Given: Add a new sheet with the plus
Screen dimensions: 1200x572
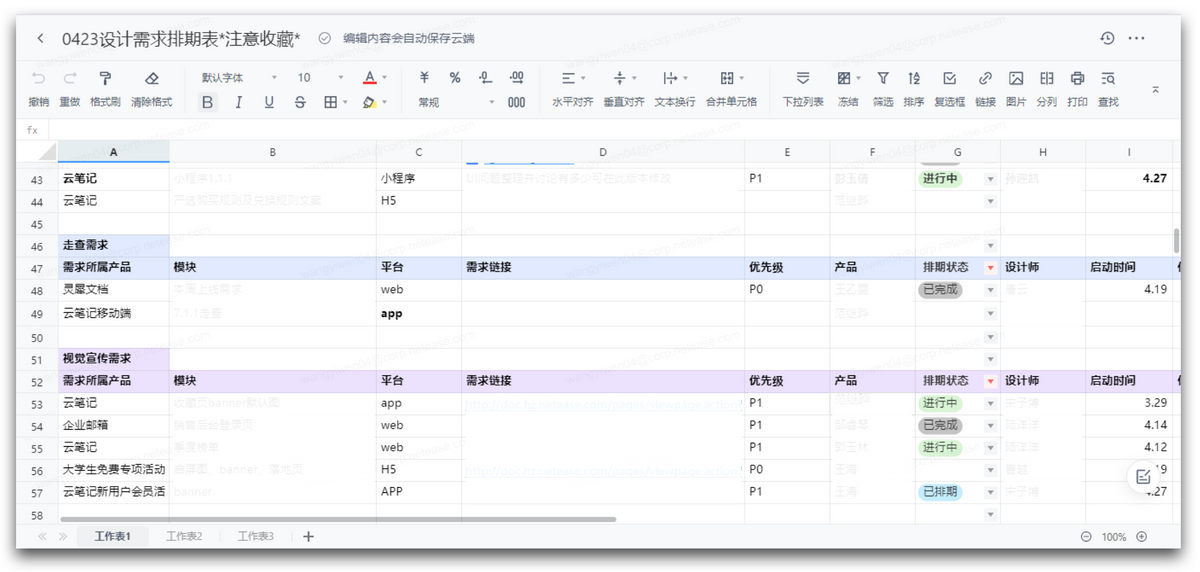Looking at the screenshot, I should pyautogui.click(x=308, y=537).
